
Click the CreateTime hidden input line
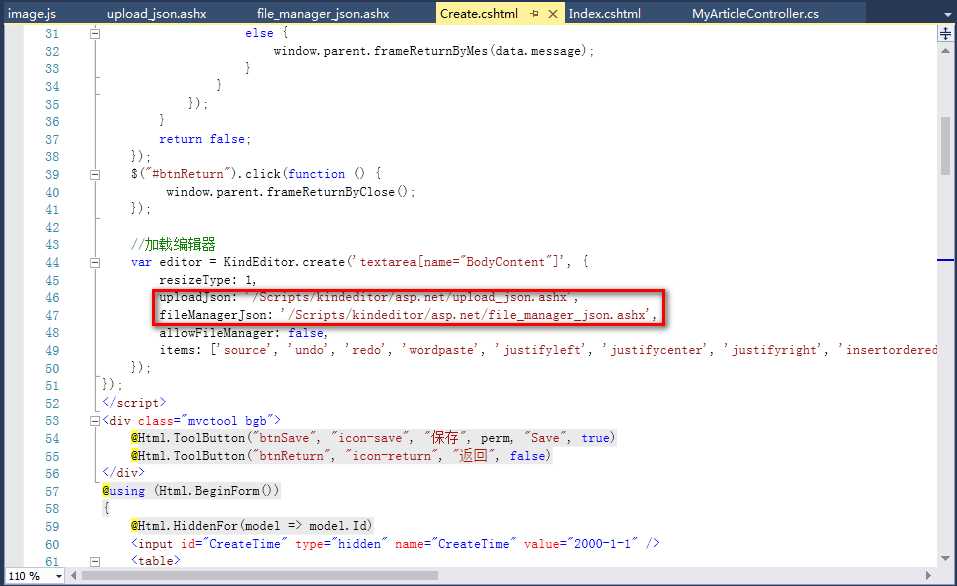pos(395,543)
